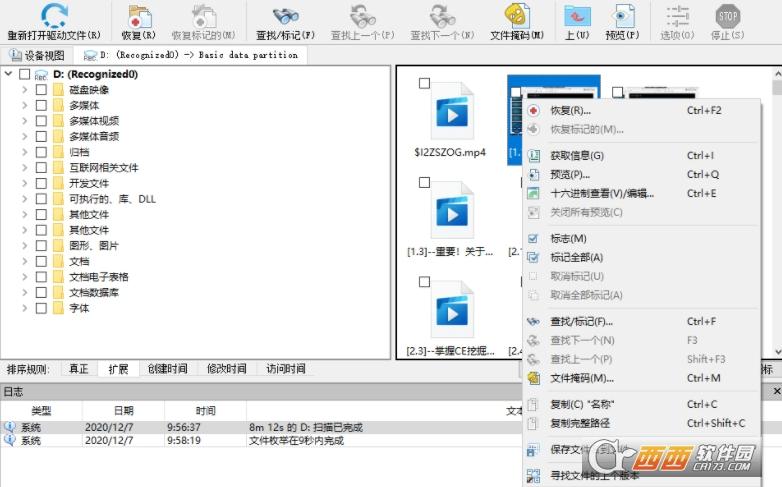Select log entry 8m 12s 的 D: 扫描已完成
Screen dimensions: 782x487
point(306,427)
